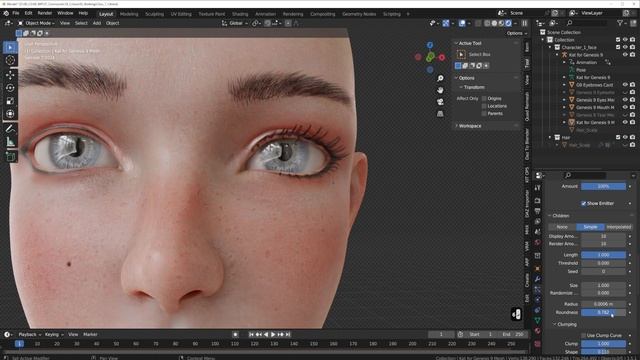This screenshot has width=640, height=360.
Task: Select the Transform tool
Action: [x=10, y=114]
